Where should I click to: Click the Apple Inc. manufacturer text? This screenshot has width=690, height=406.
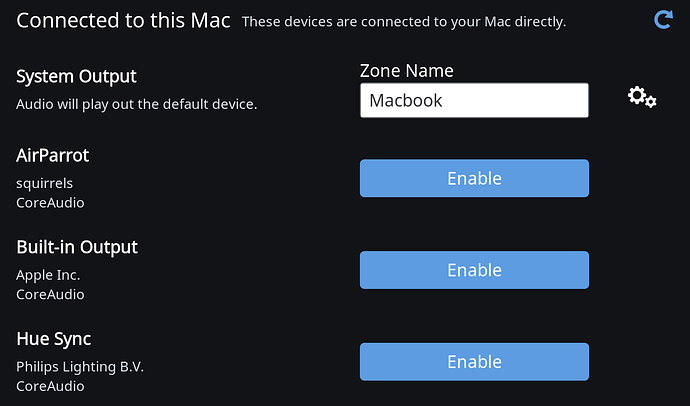point(48,275)
